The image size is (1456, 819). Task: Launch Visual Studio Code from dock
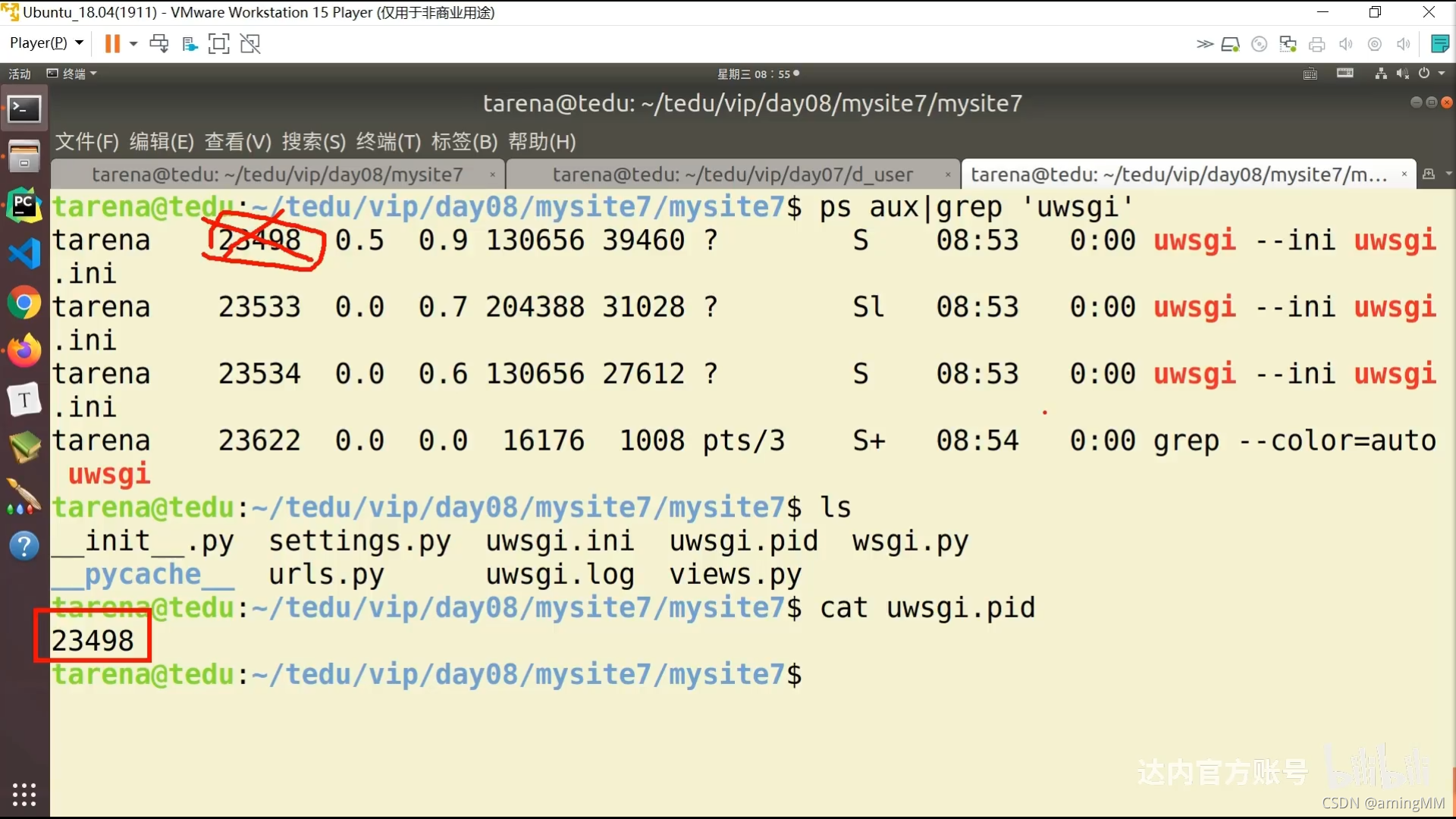(24, 254)
